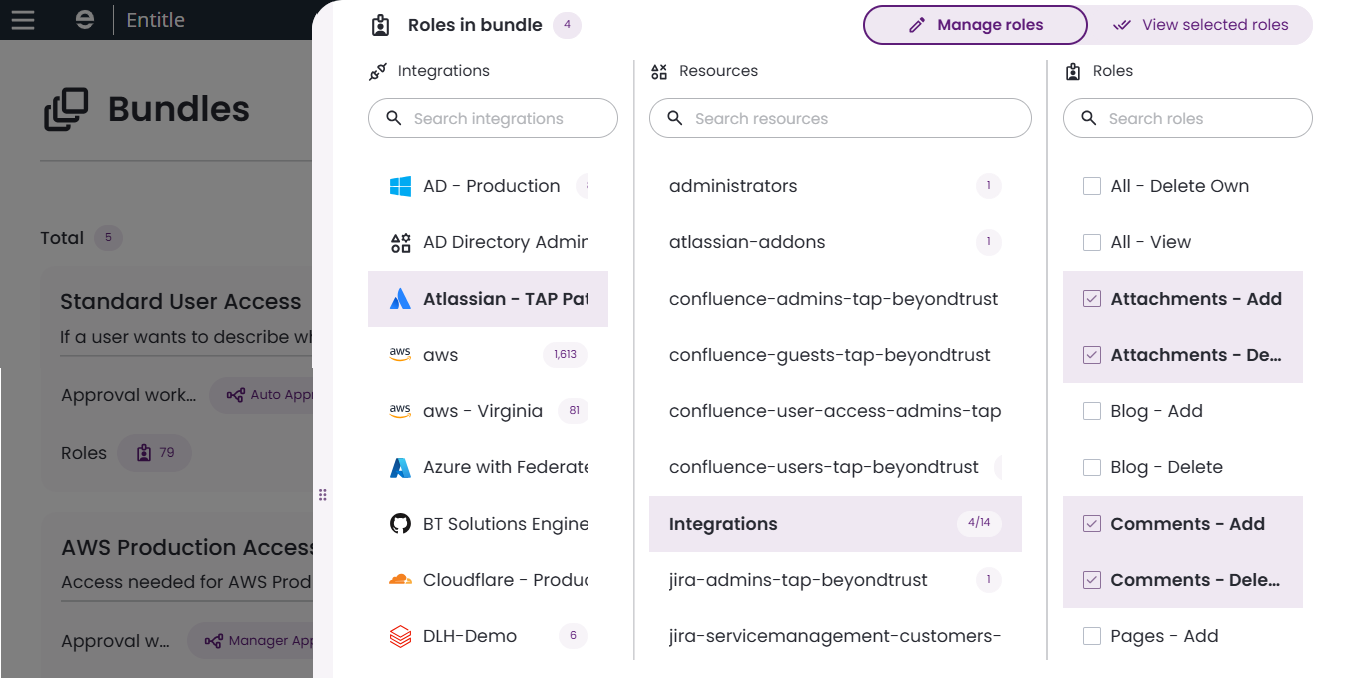Click the Auto Approval workflow pill
This screenshot has height=678, width=1358.
(270, 395)
